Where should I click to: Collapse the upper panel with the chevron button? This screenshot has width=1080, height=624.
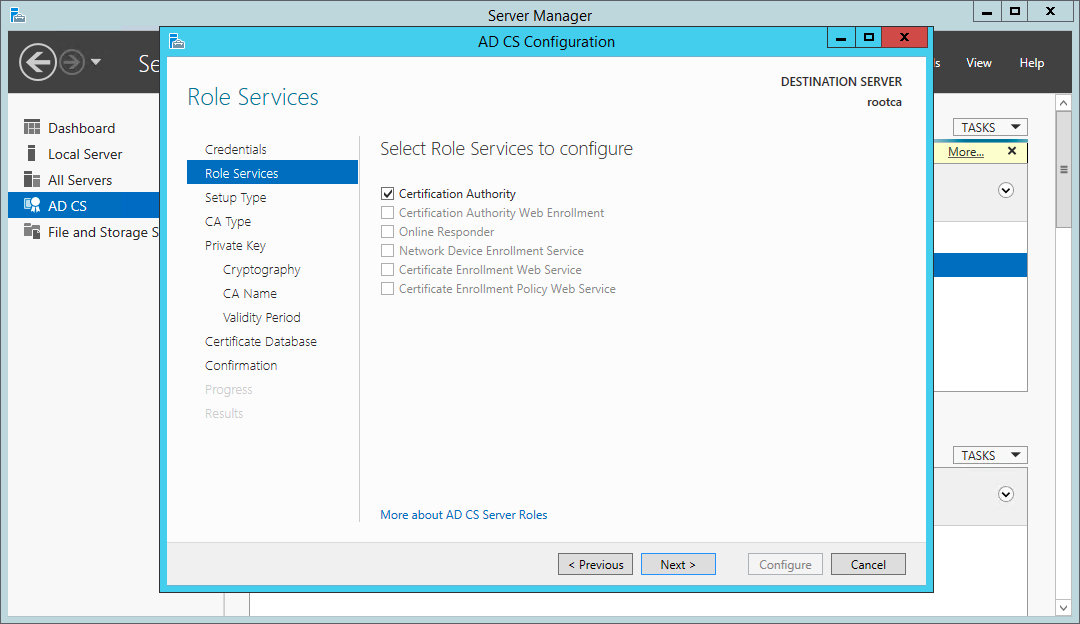(x=1006, y=190)
